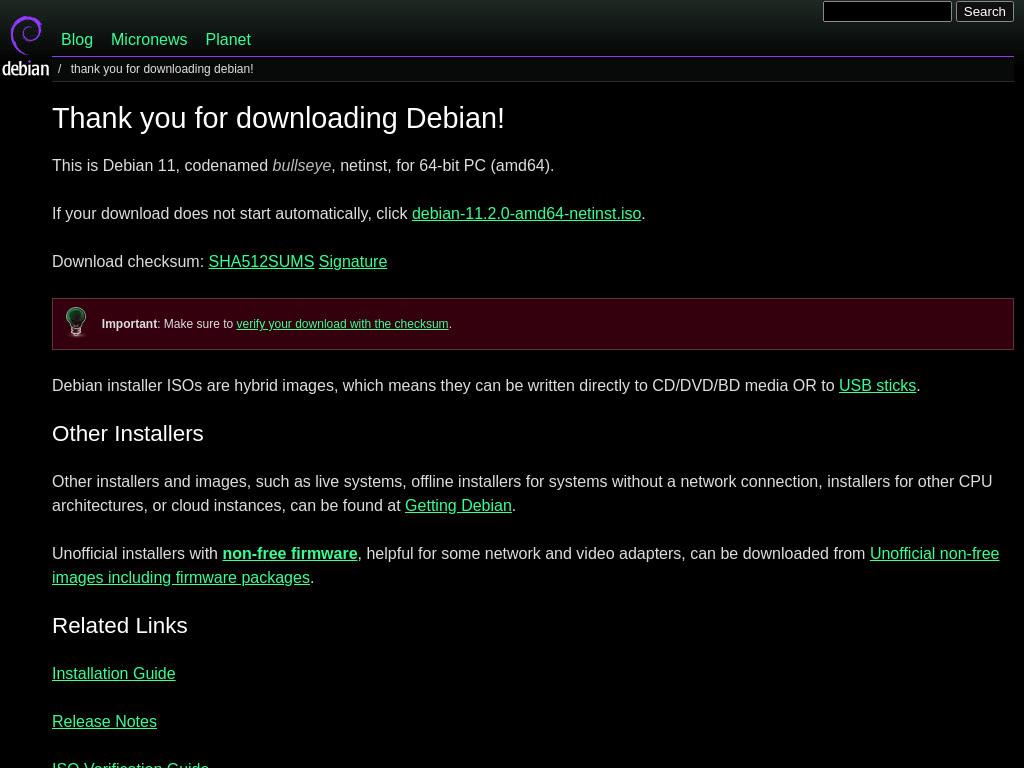Open the Blog navigation link
Viewport: 1024px width, 768px height.
[x=77, y=40]
